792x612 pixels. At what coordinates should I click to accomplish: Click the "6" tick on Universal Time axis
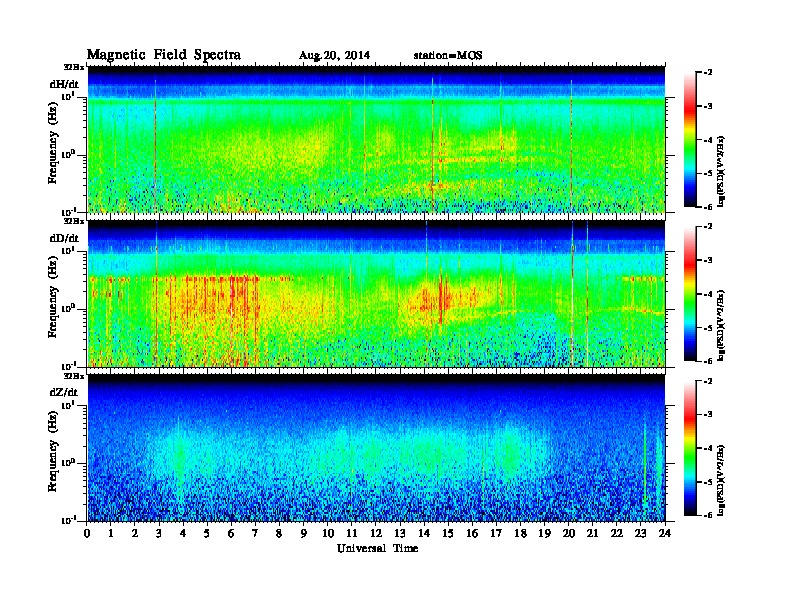coord(231,533)
